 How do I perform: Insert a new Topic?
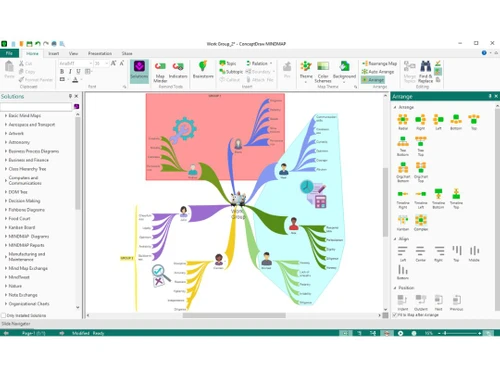click(228, 63)
